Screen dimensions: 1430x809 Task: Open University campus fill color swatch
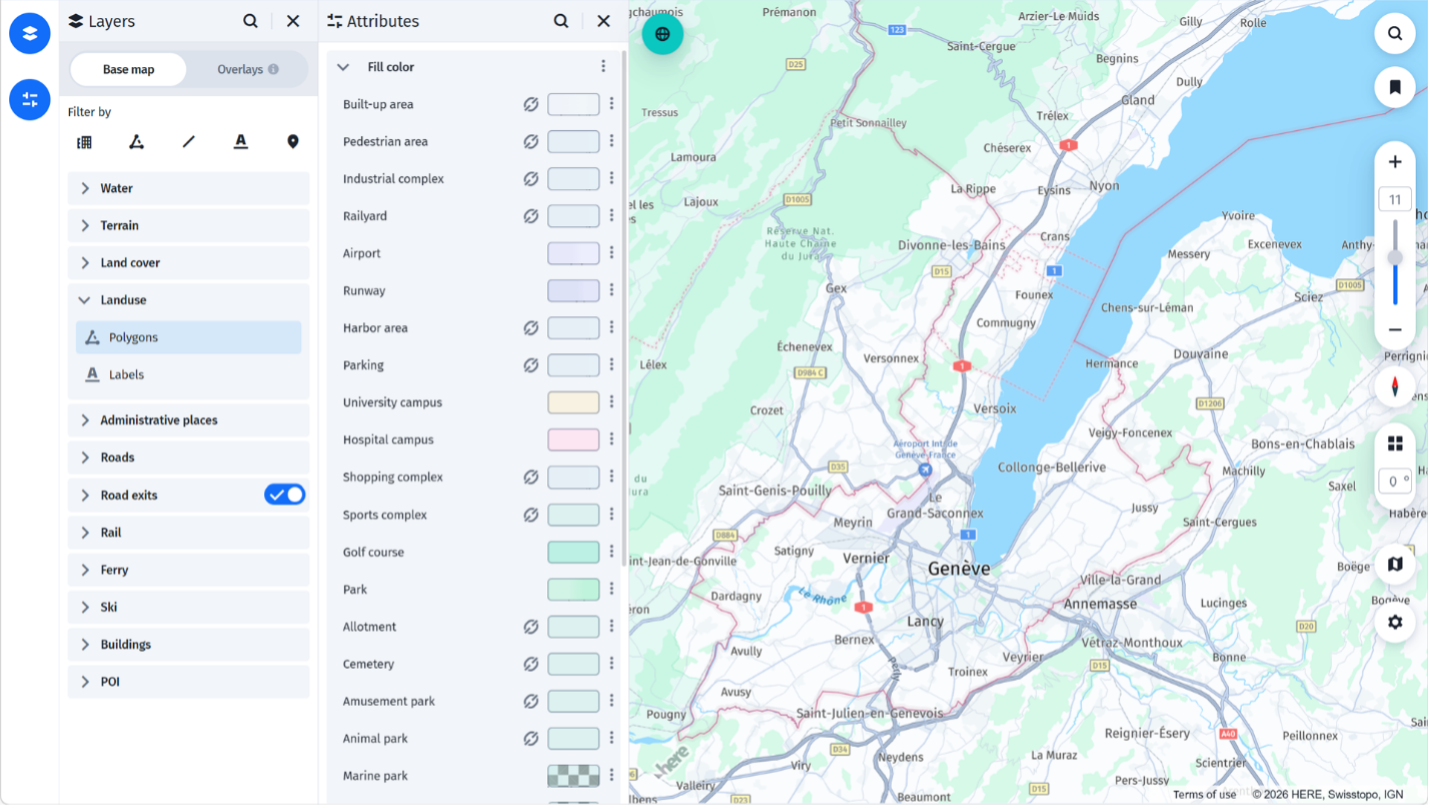(x=573, y=403)
